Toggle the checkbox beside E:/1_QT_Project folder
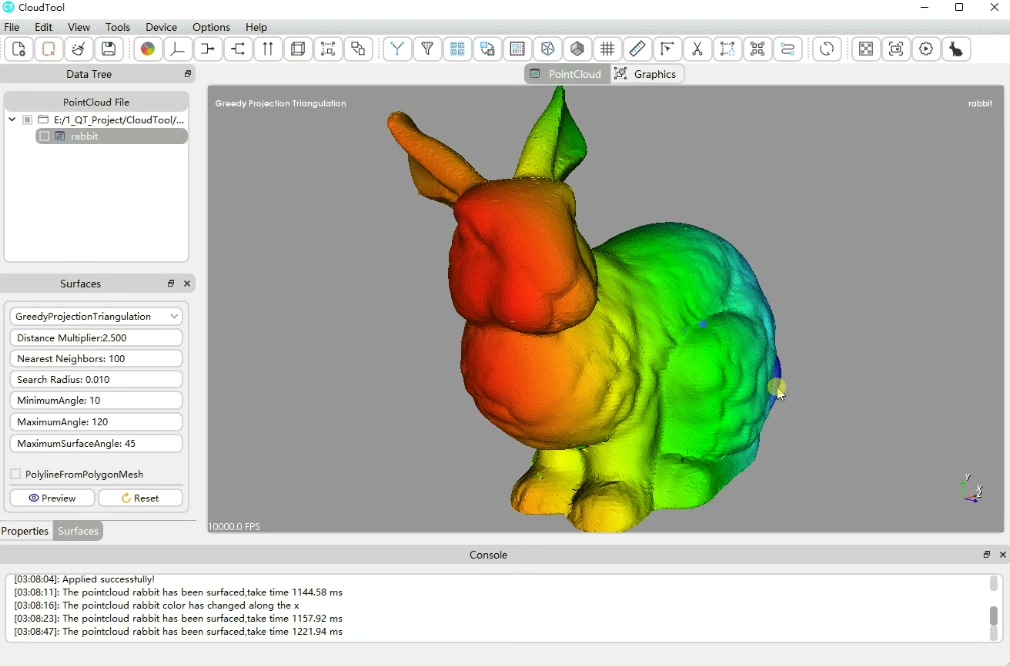 tap(27, 120)
